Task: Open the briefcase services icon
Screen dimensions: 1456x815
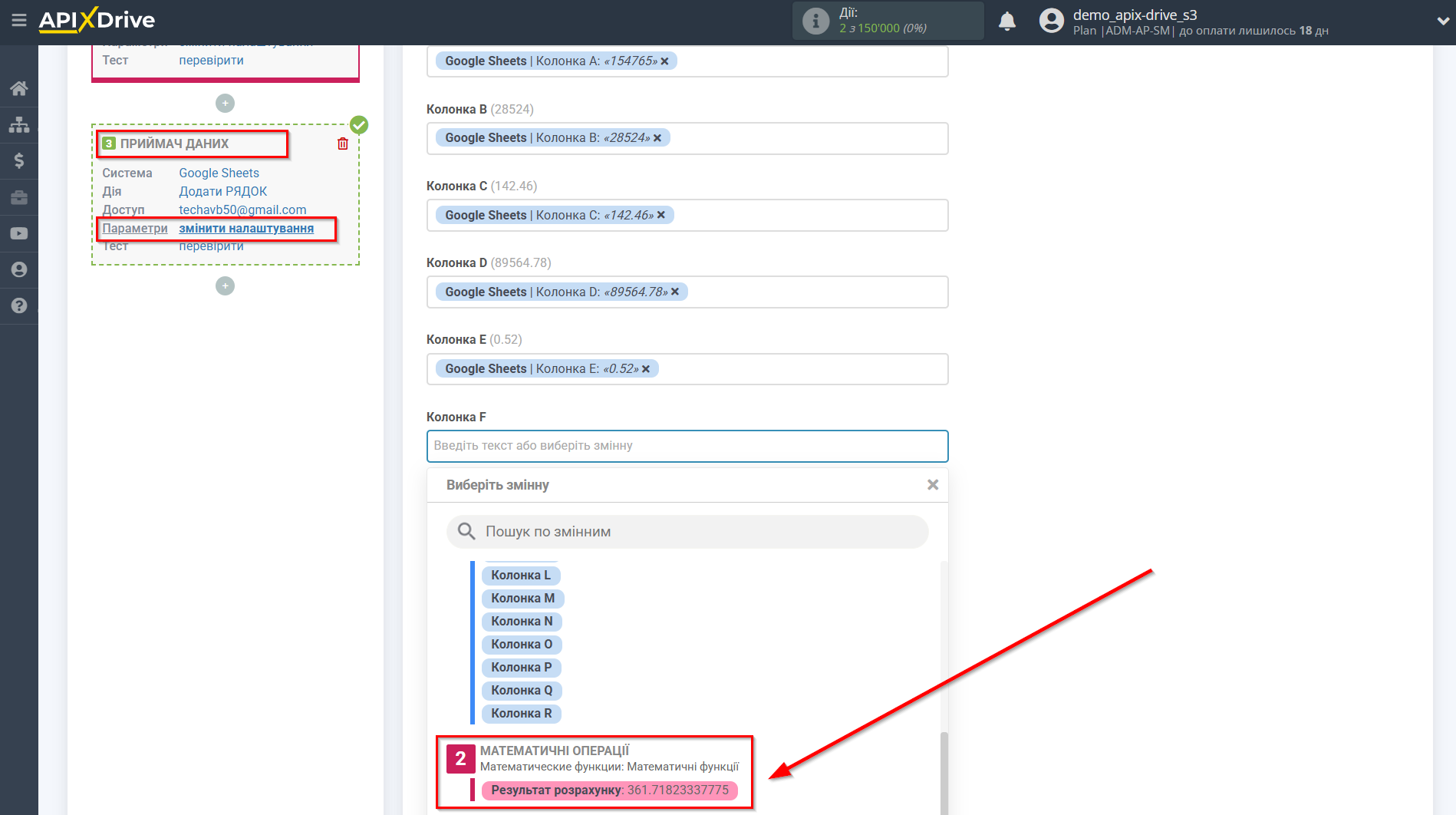Action: (x=19, y=197)
